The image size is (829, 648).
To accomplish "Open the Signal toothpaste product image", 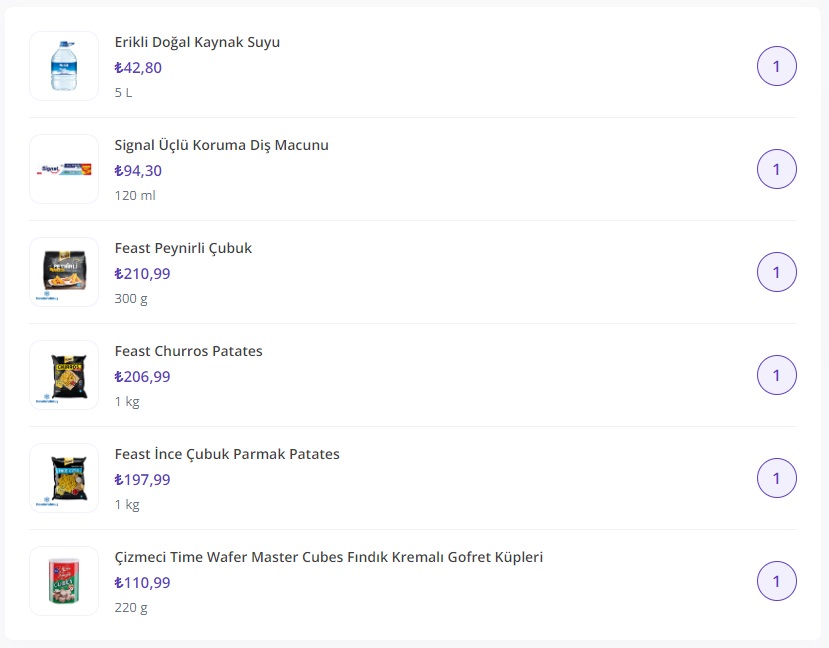I will [x=64, y=169].
